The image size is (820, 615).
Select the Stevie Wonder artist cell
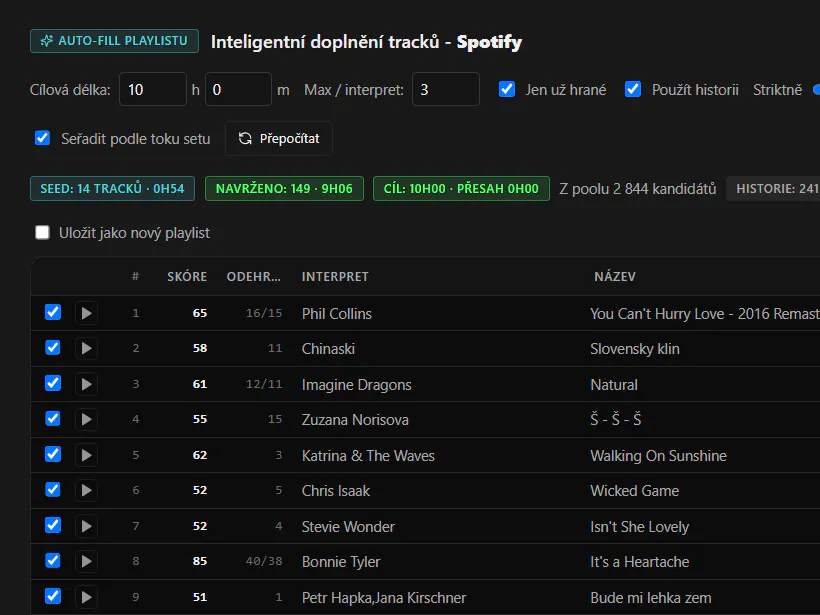pos(348,527)
